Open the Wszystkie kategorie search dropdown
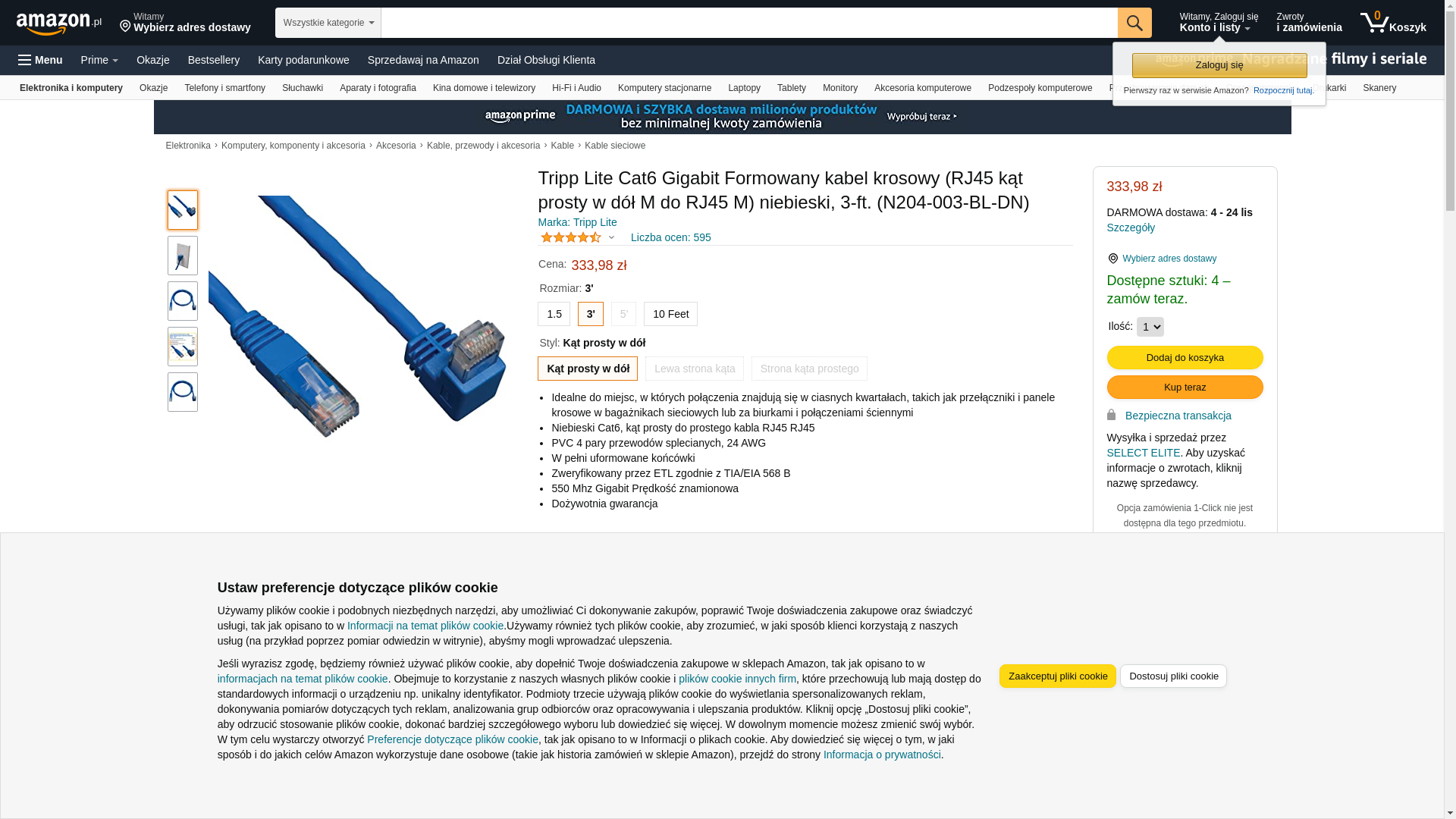The width and height of the screenshot is (1456, 819). pyautogui.click(x=328, y=23)
